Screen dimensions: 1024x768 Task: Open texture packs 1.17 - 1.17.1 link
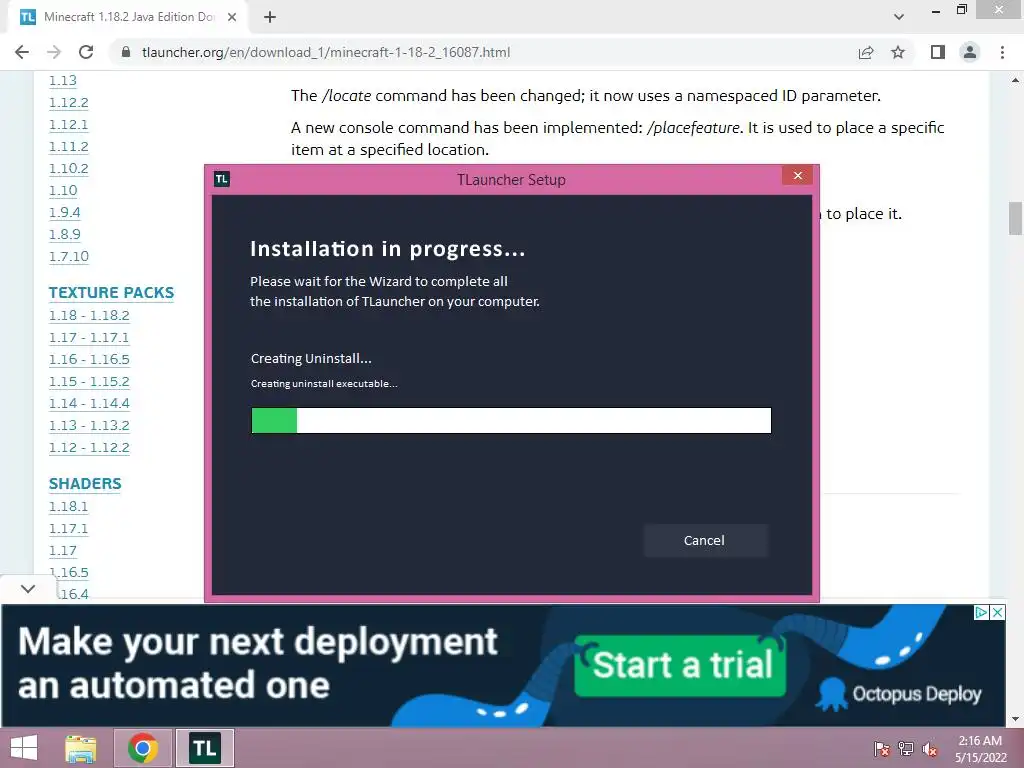click(x=89, y=338)
